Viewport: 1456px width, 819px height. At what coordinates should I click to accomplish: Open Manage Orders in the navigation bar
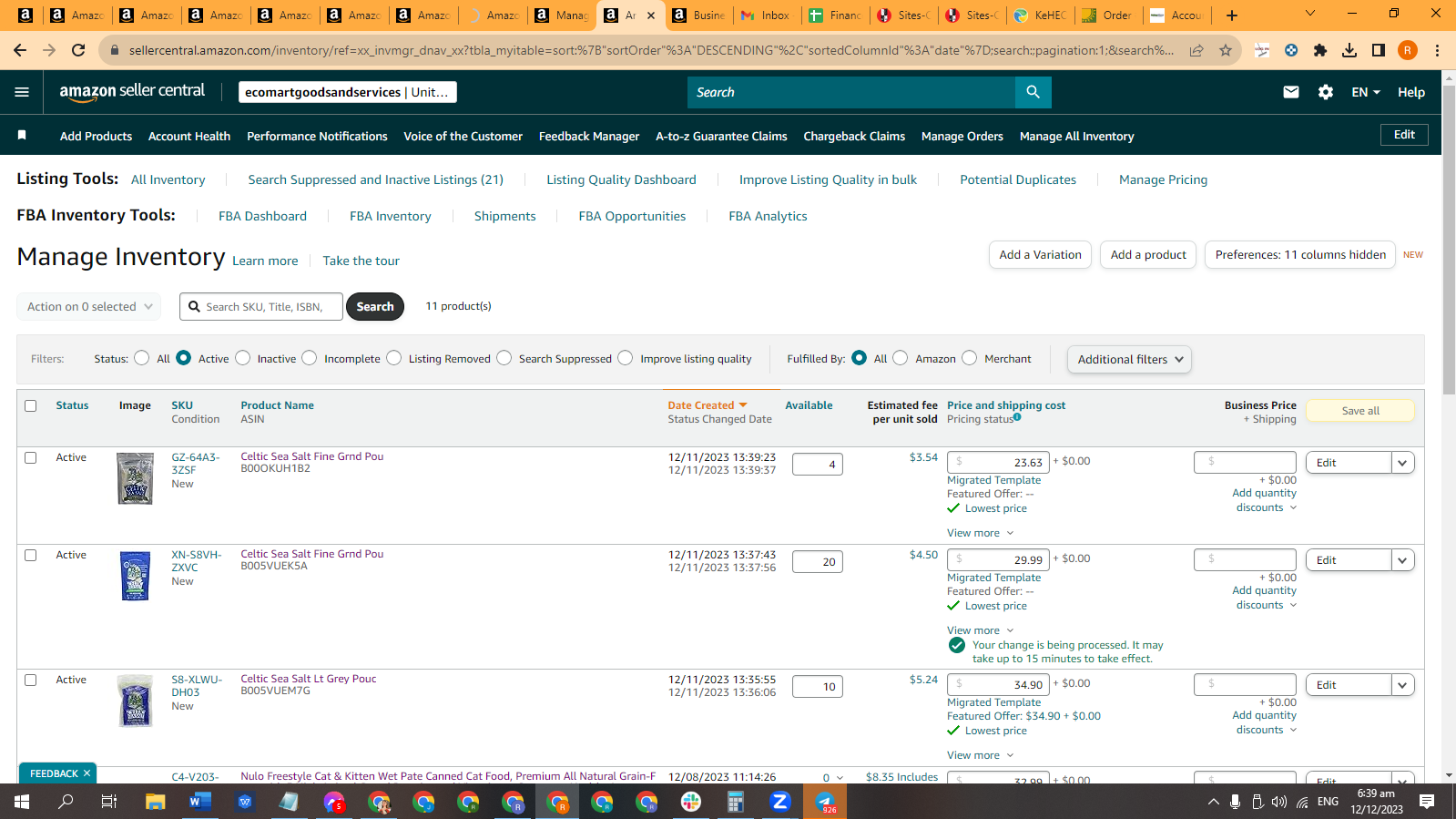click(x=962, y=136)
